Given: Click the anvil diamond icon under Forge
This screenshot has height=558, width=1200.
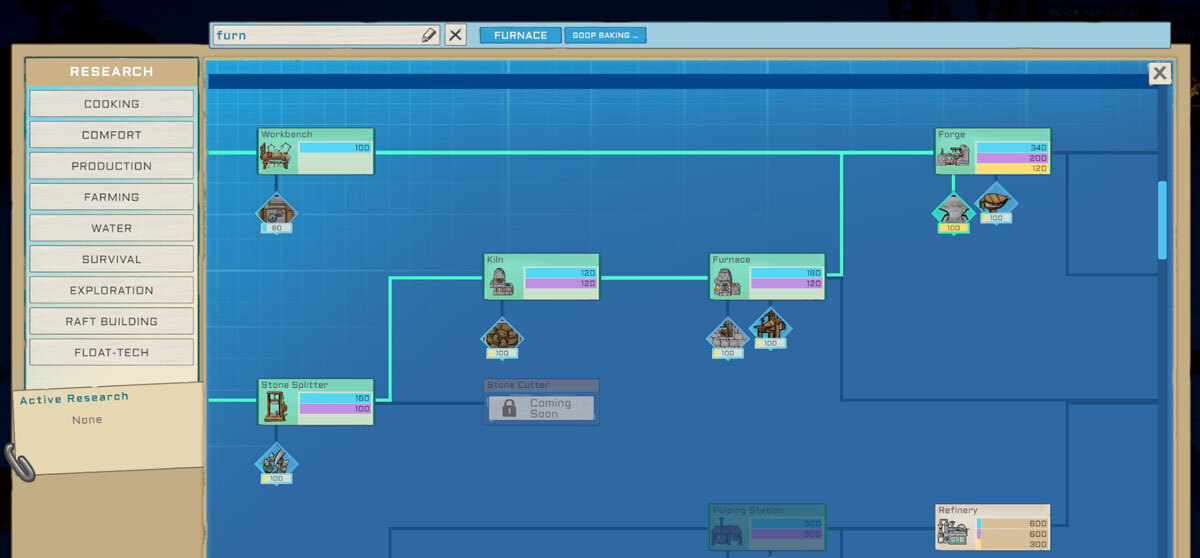Looking at the screenshot, I should 953,211.
